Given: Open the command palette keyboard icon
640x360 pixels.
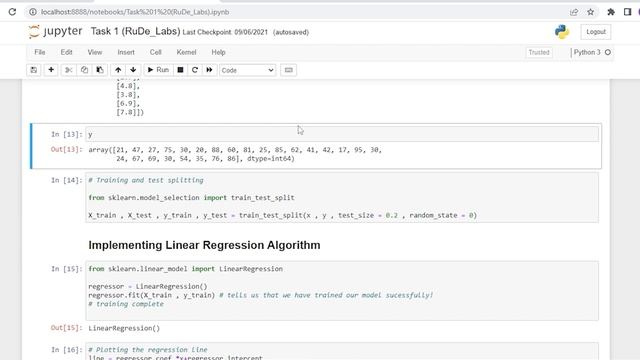Looking at the screenshot, I should click(x=289, y=70).
